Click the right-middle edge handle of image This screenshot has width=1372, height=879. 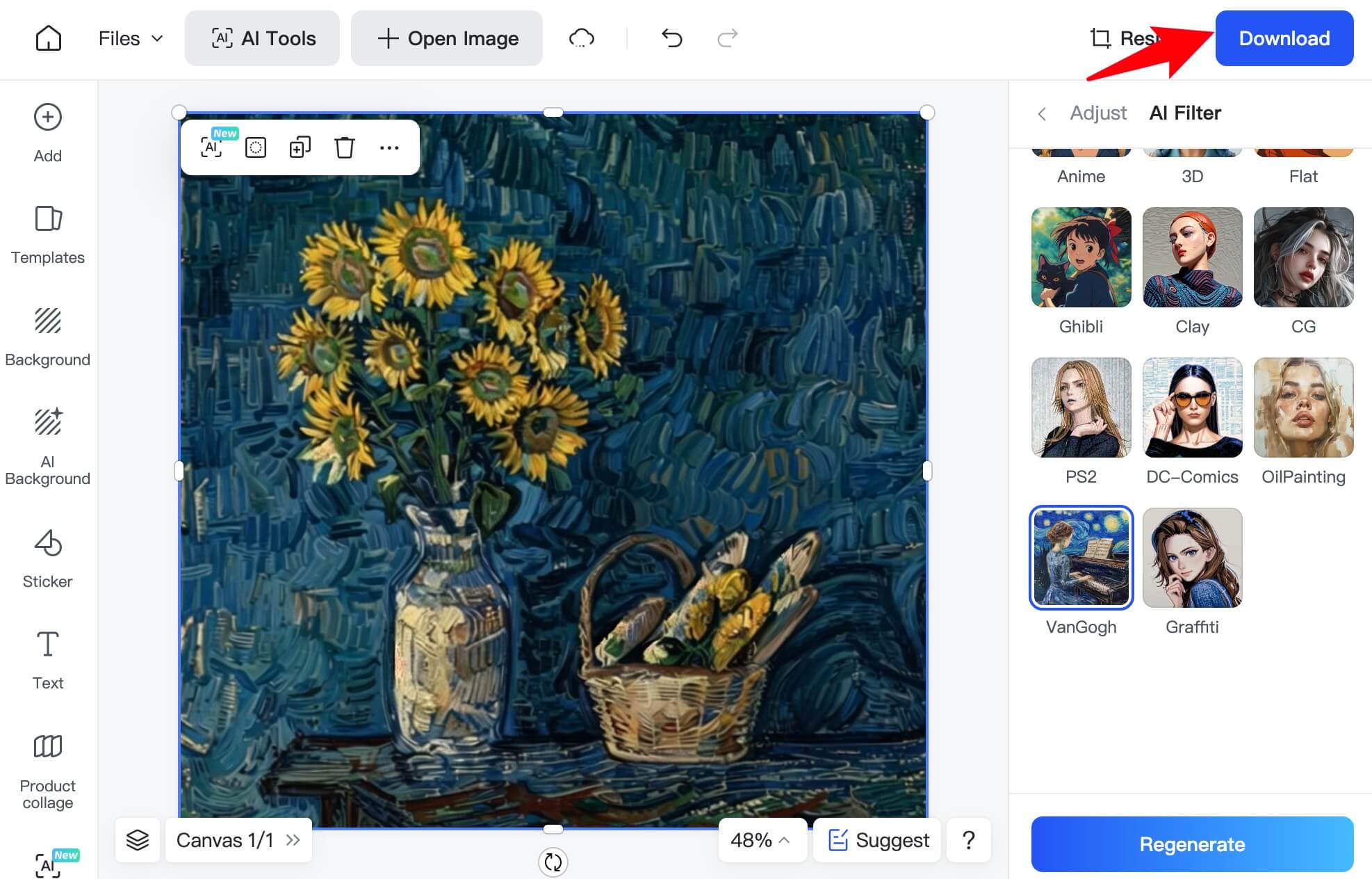pyautogui.click(x=927, y=471)
